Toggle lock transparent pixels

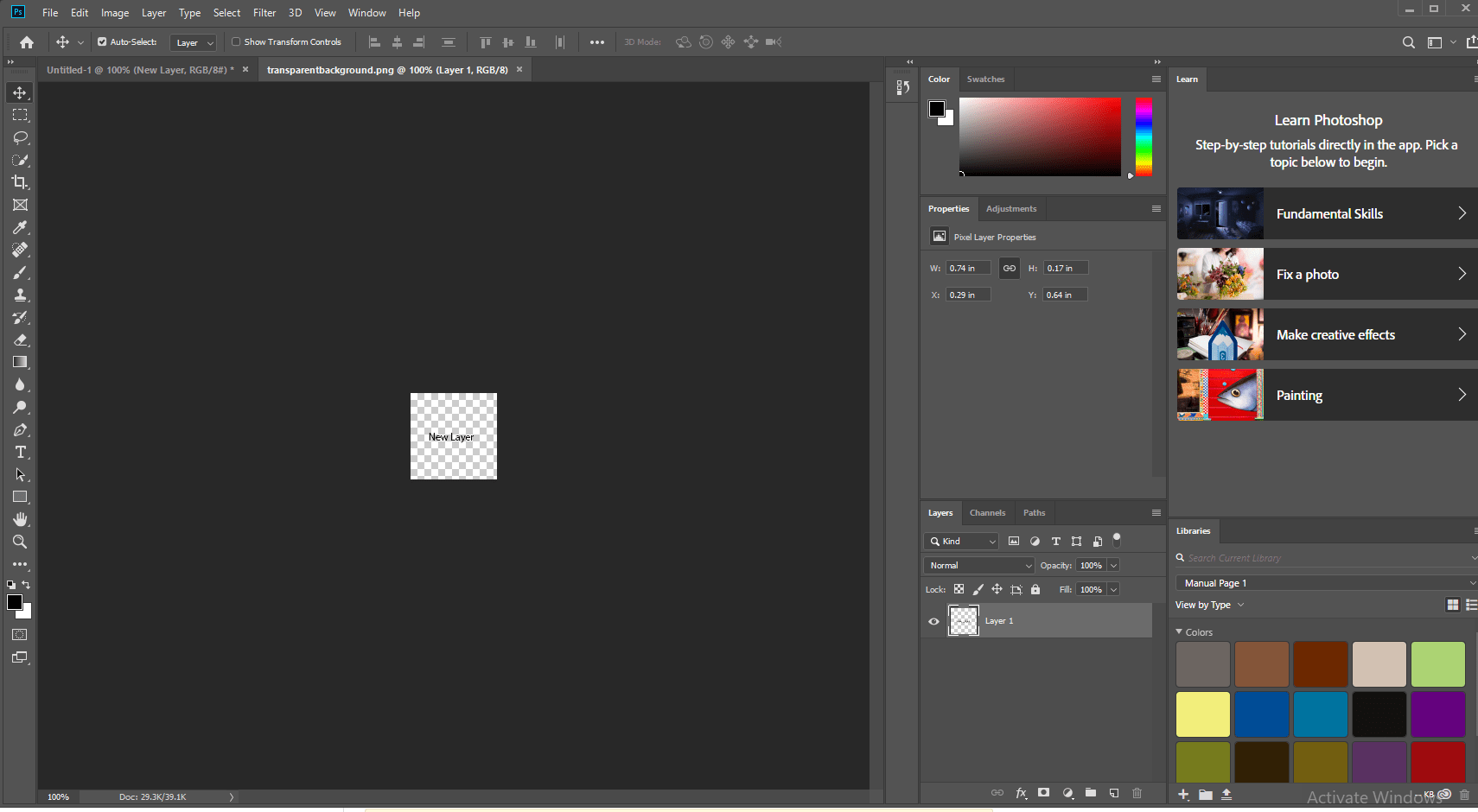pyautogui.click(x=959, y=589)
